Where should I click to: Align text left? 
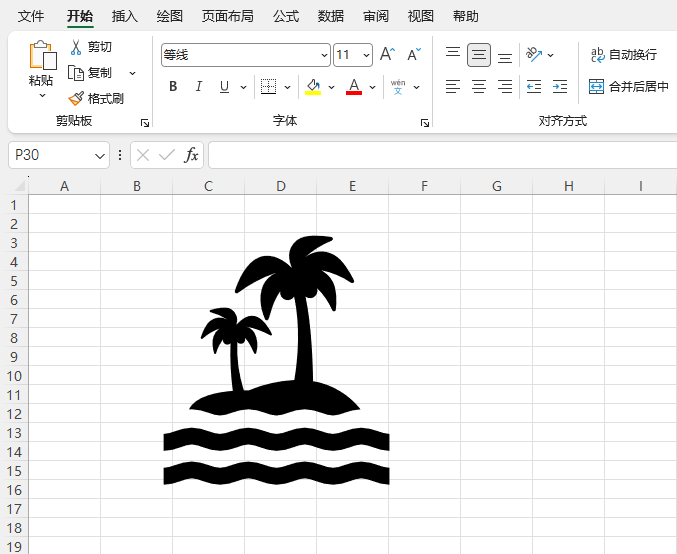453,87
